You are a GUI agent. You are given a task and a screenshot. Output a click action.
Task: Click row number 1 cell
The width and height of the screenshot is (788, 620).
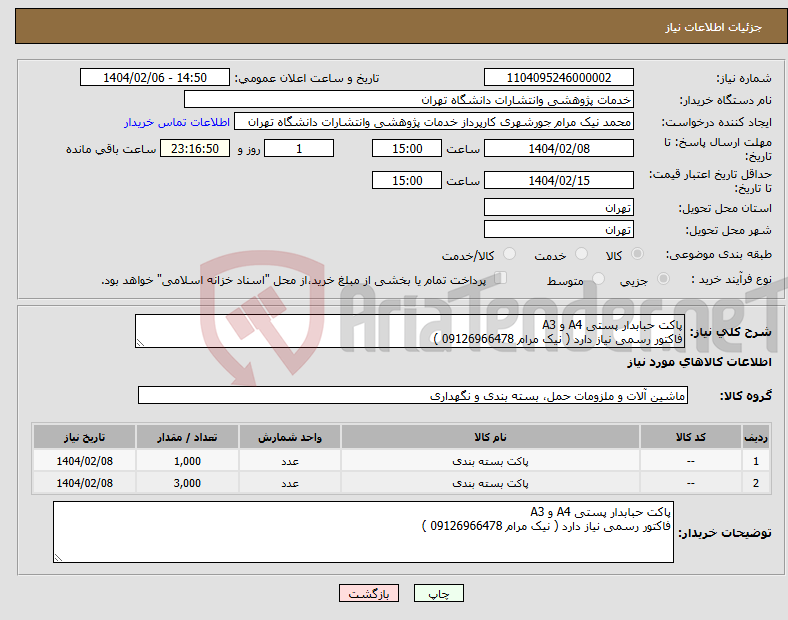pyautogui.click(x=755, y=461)
